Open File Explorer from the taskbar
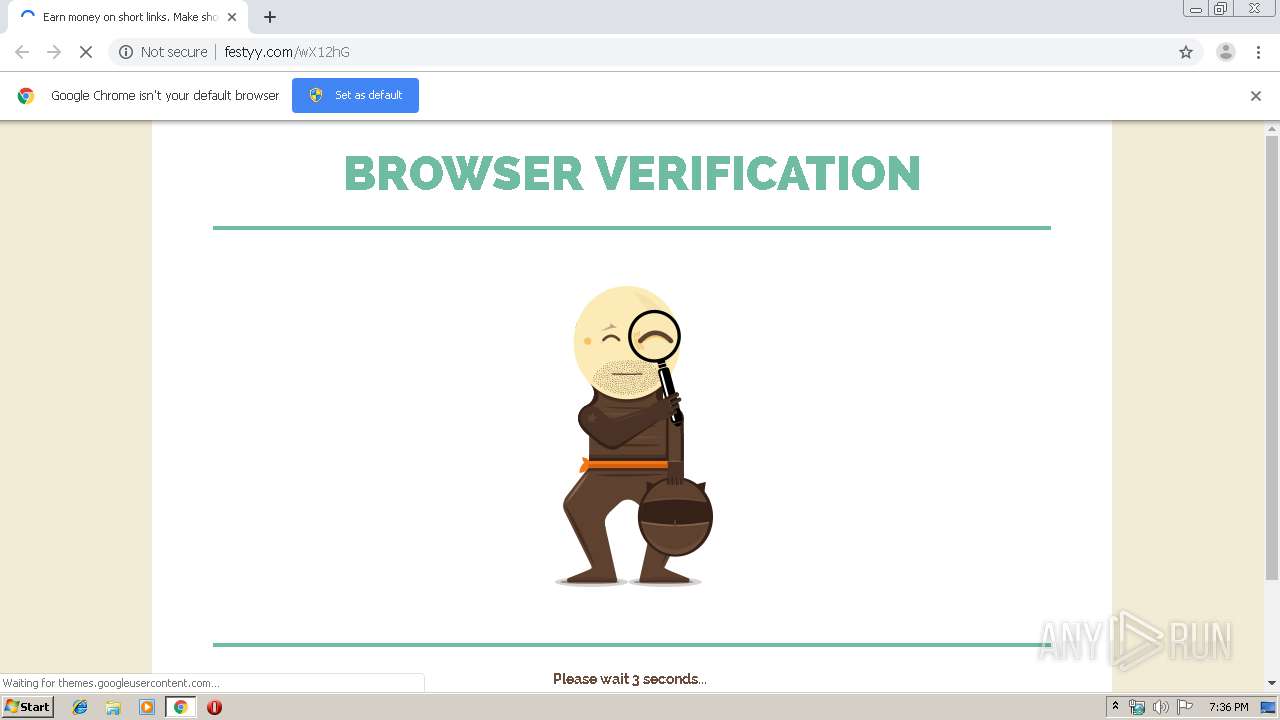The height and width of the screenshot is (720, 1280). 113,707
